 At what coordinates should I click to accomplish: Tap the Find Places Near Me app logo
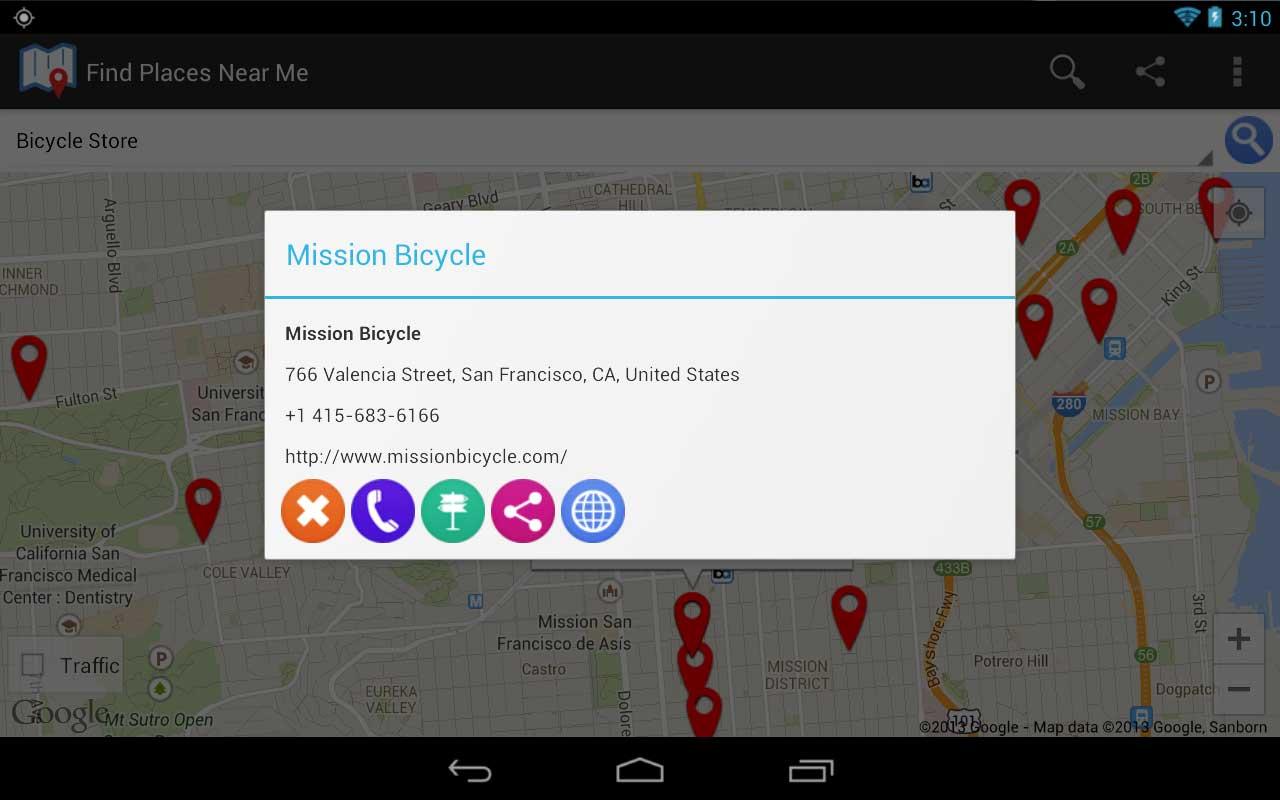coord(47,71)
